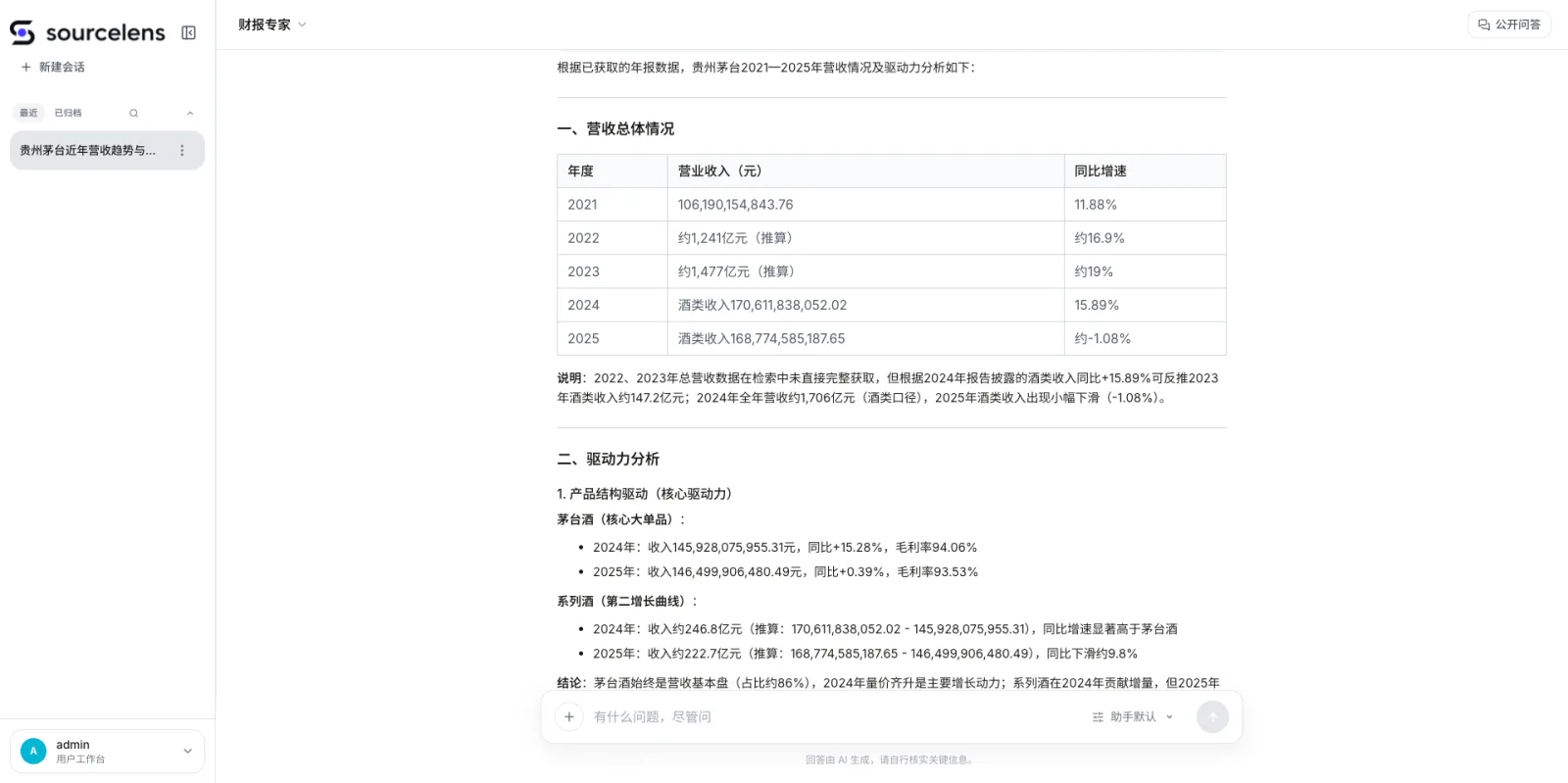1568x783 pixels.
Task: Click the 2024年 收入约246.8亿元 bullet
Action: point(885,629)
